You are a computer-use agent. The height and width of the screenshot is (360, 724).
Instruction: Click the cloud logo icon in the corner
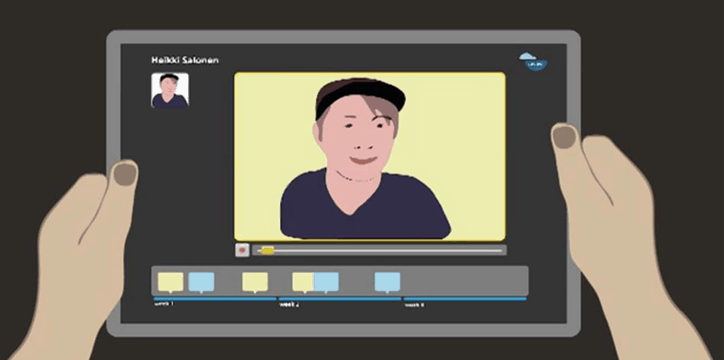pos(533,61)
